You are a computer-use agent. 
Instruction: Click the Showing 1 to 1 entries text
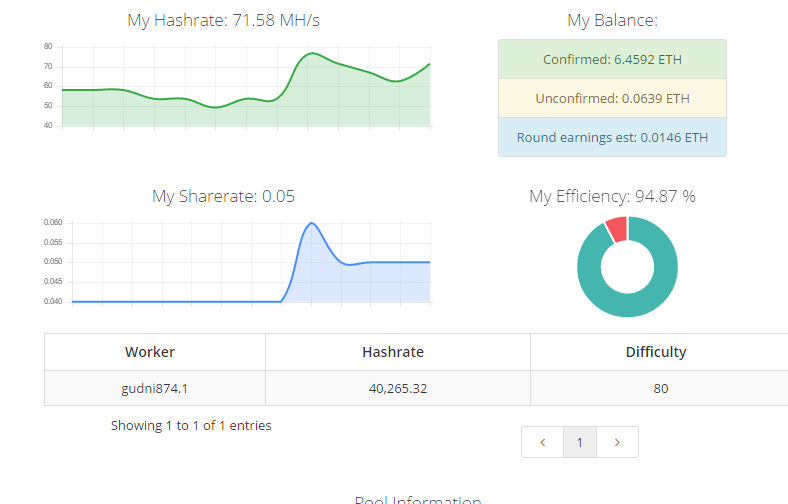pos(191,425)
